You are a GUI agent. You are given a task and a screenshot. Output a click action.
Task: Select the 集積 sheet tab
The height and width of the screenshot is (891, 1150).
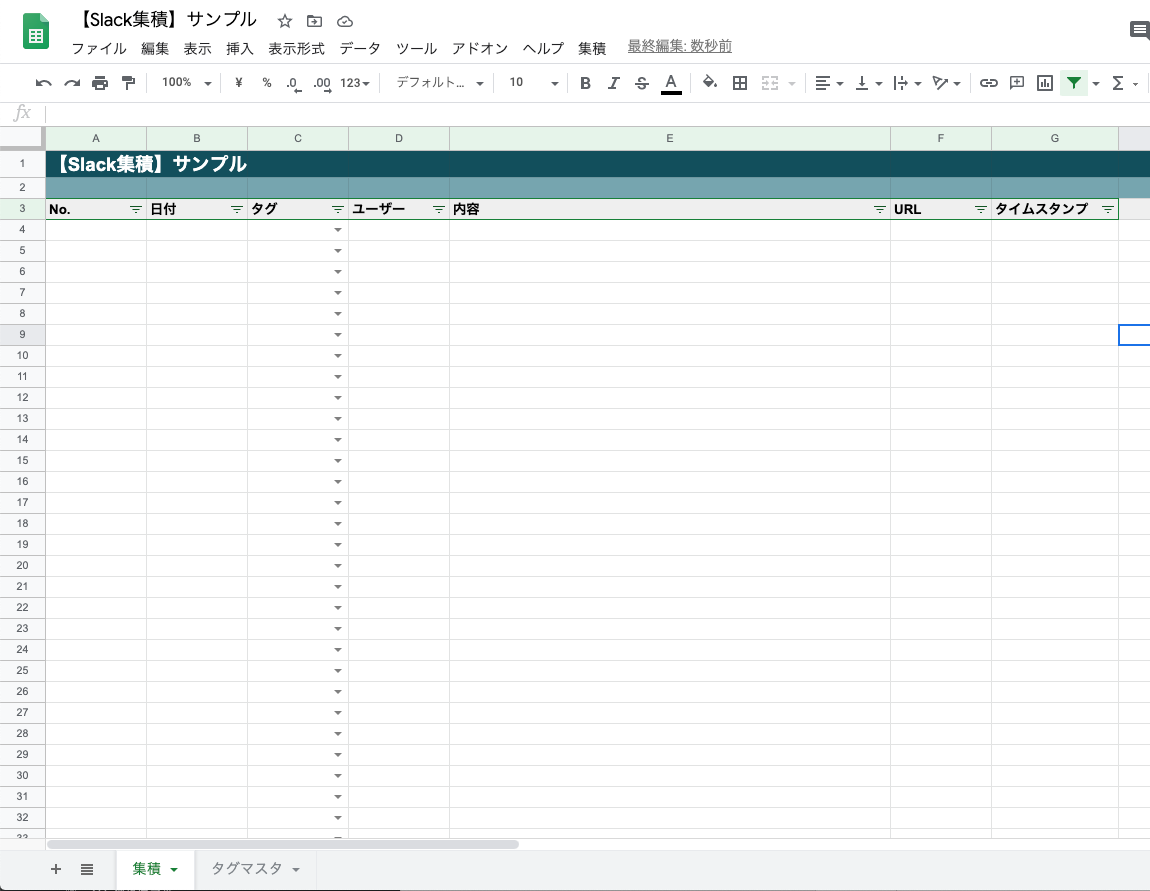pyautogui.click(x=155, y=869)
